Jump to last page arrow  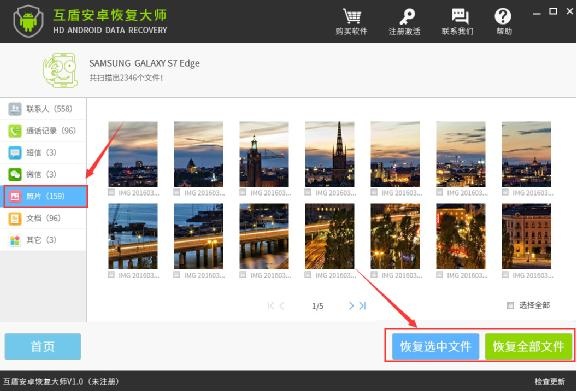pyautogui.click(x=363, y=306)
